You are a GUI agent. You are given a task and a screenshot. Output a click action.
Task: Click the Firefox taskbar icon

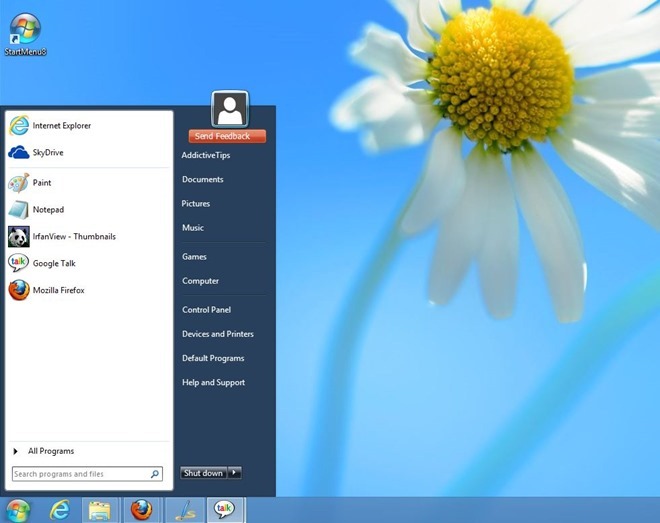[x=141, y=510]
